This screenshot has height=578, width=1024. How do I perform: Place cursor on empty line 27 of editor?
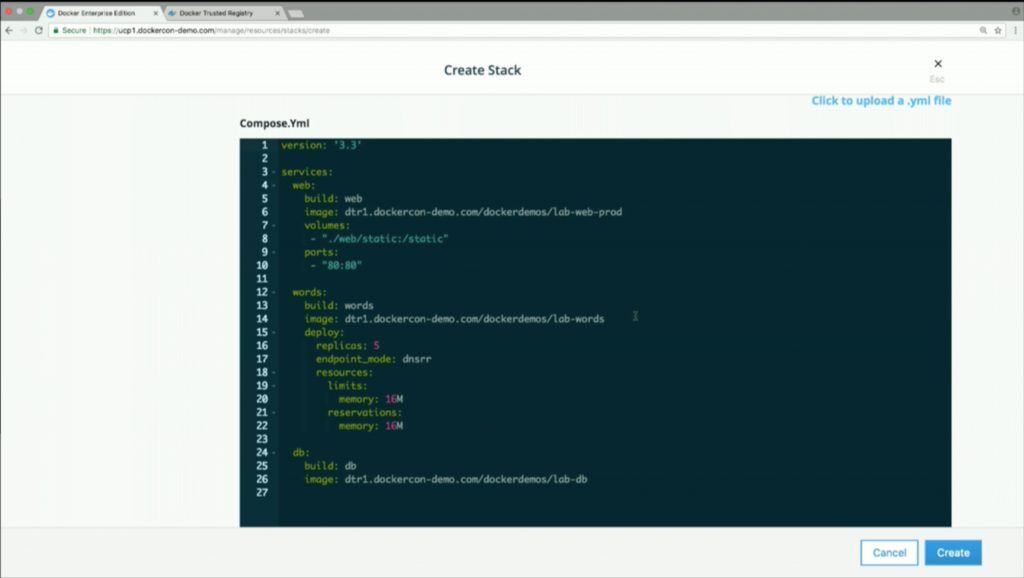[614, 492]
